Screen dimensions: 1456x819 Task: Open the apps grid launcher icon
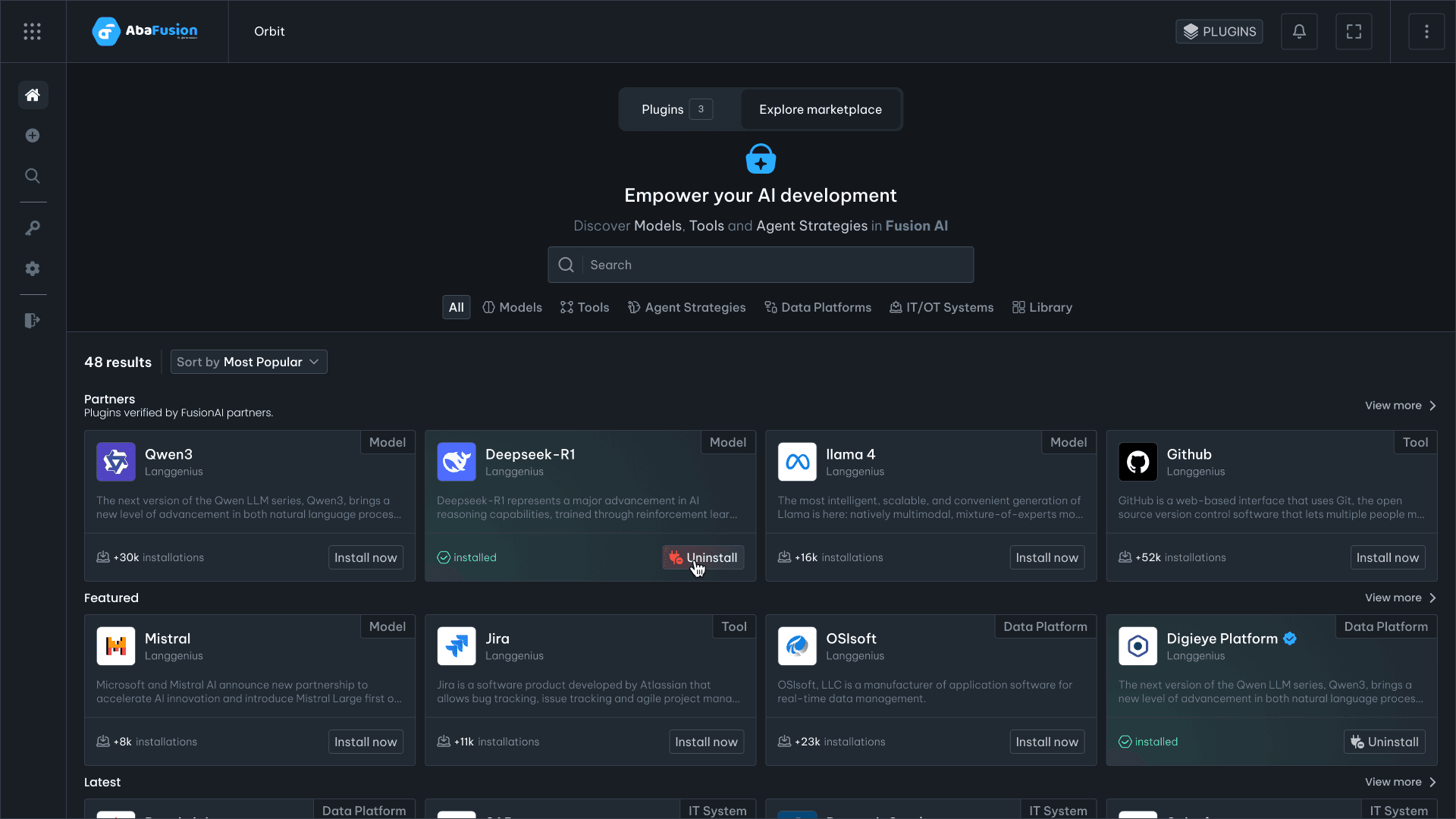click(32, 31)
